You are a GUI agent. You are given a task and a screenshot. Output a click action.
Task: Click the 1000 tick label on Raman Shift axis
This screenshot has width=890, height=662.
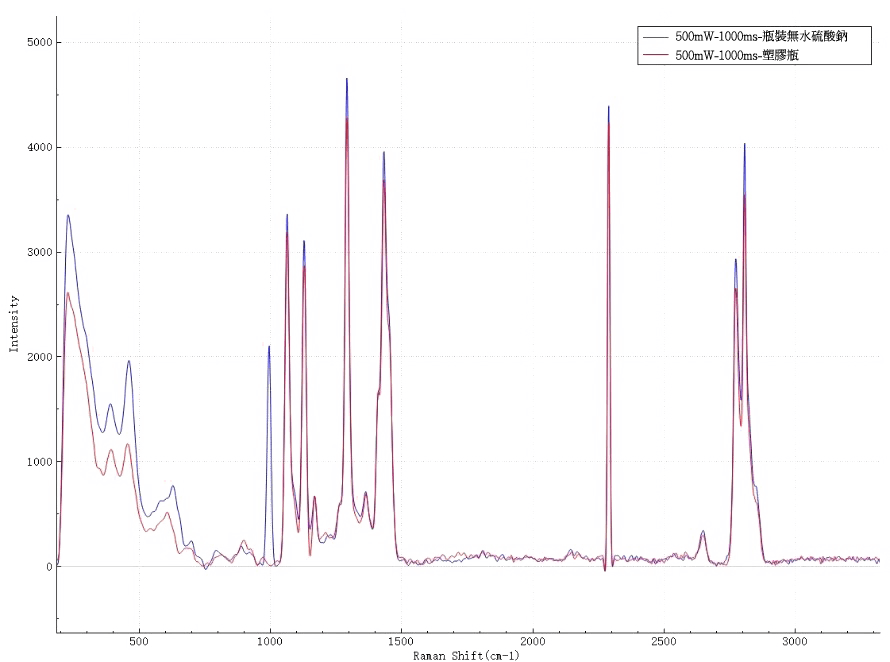pos(270,642)
